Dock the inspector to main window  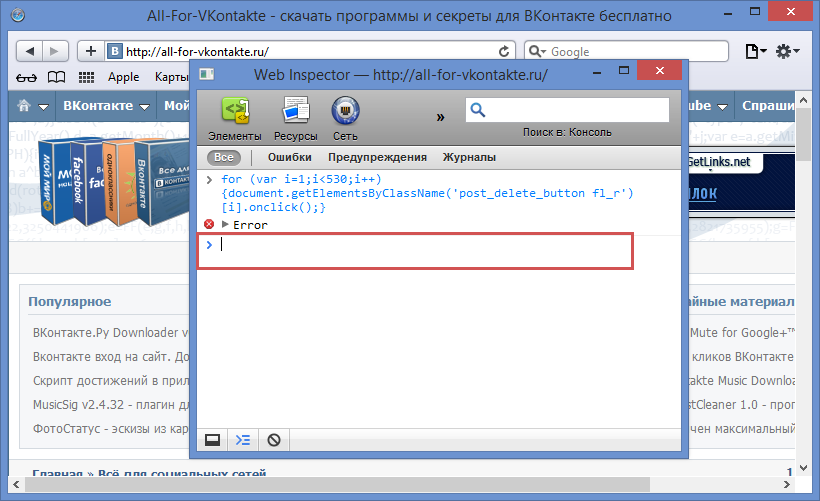[x=212, y=440]
